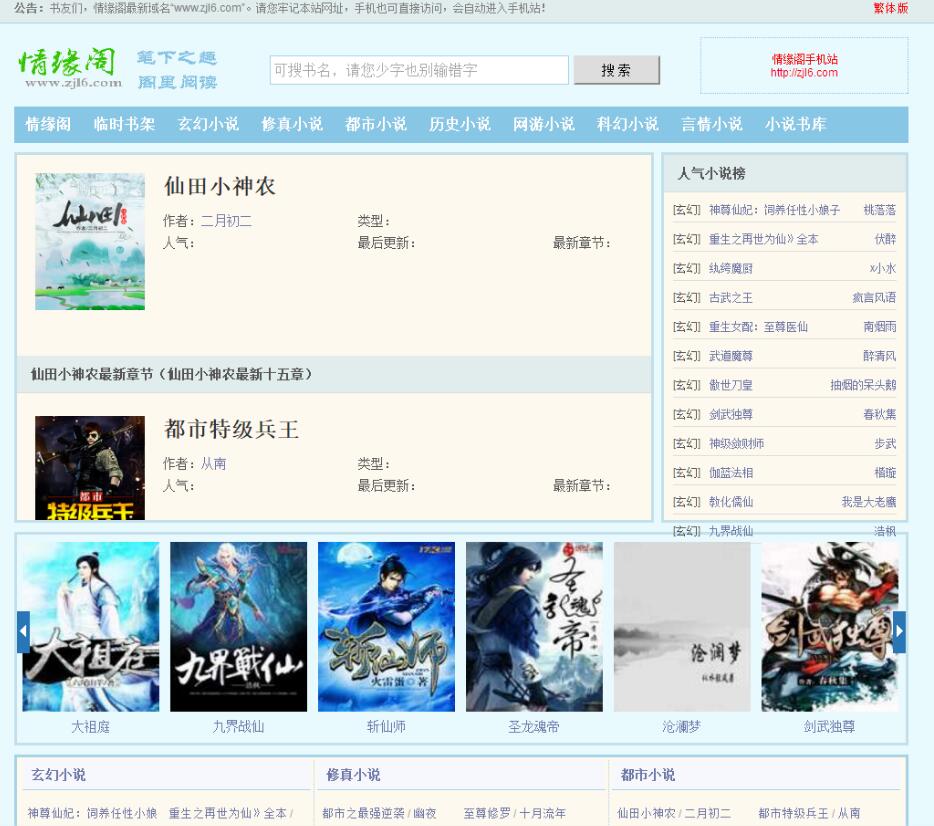Open the 仙田小神农 title heading
This screenshot has height=826, width=934.
point(220,186)
